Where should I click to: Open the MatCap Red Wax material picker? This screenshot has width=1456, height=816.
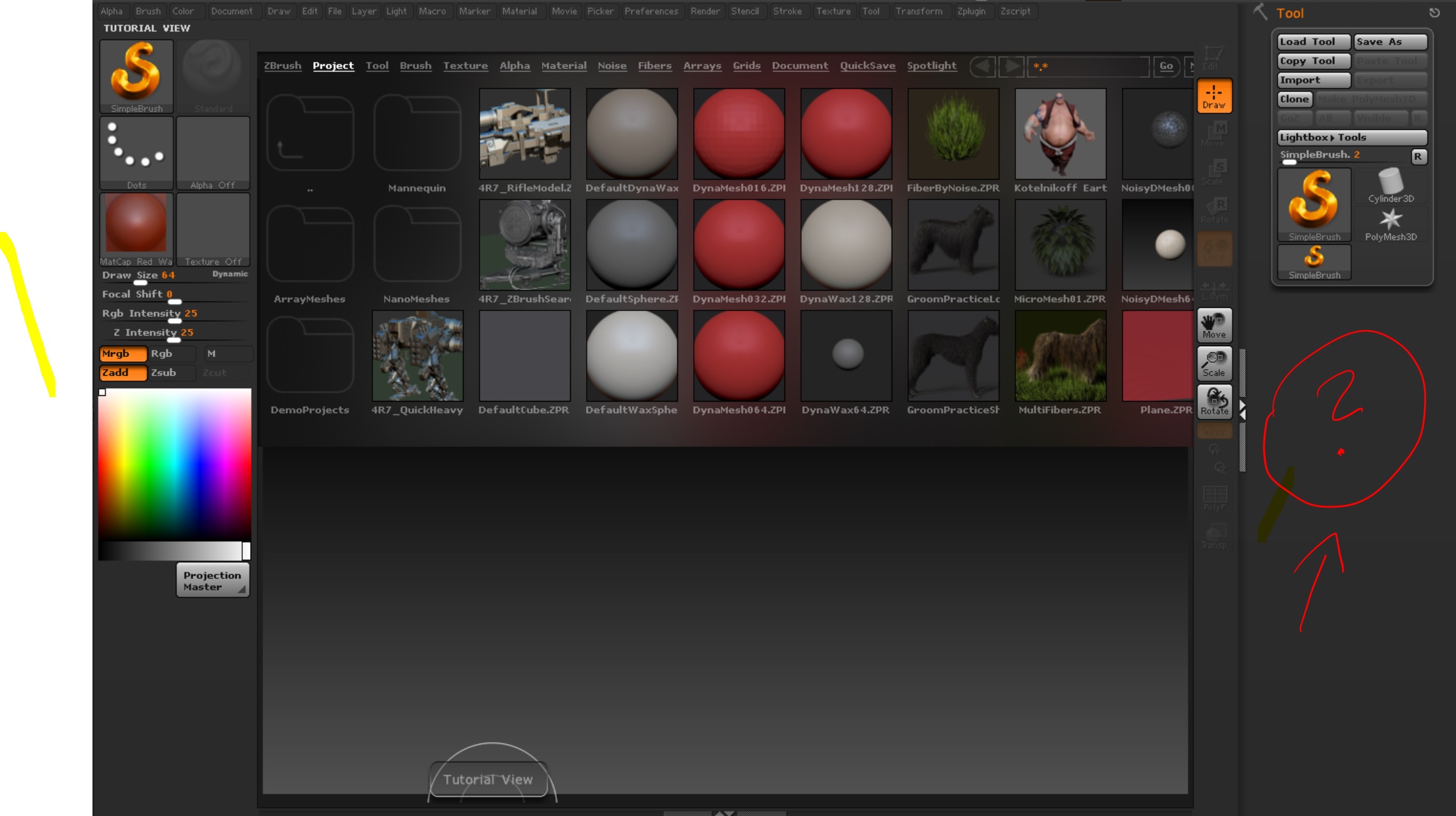(x=136, y=229)
